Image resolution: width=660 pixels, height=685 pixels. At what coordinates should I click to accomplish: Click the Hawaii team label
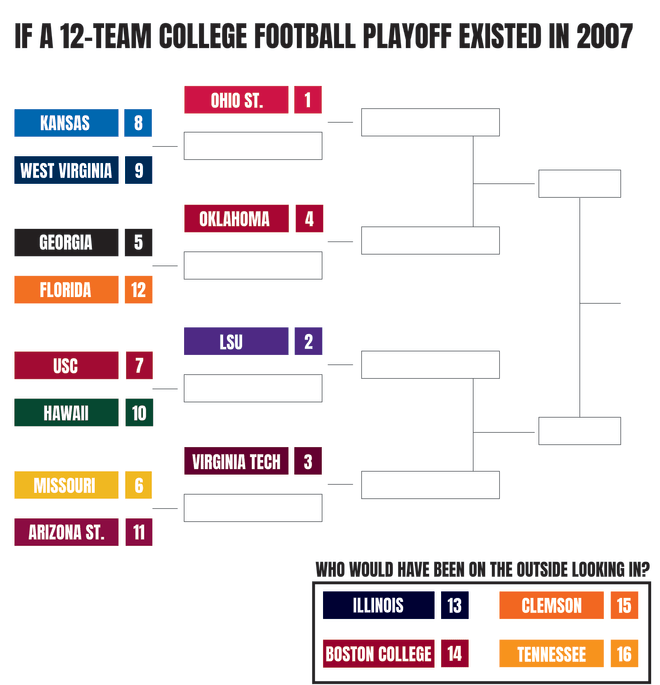66,412
